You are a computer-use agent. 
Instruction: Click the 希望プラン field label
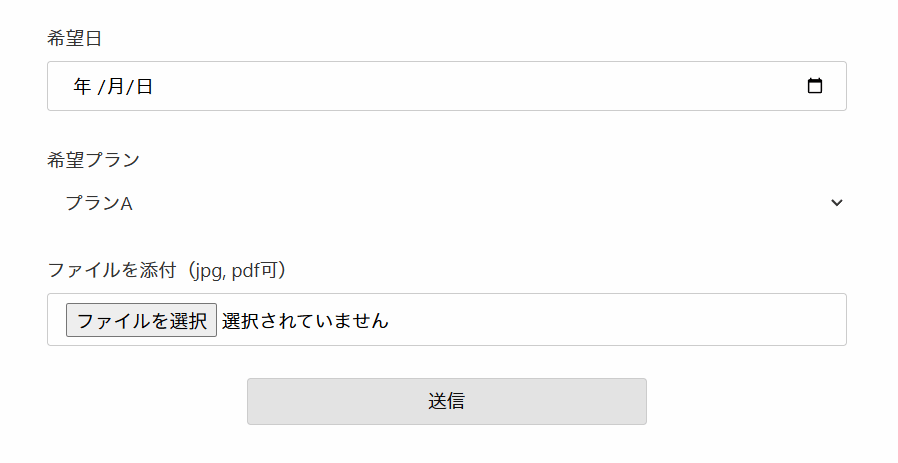93,159
